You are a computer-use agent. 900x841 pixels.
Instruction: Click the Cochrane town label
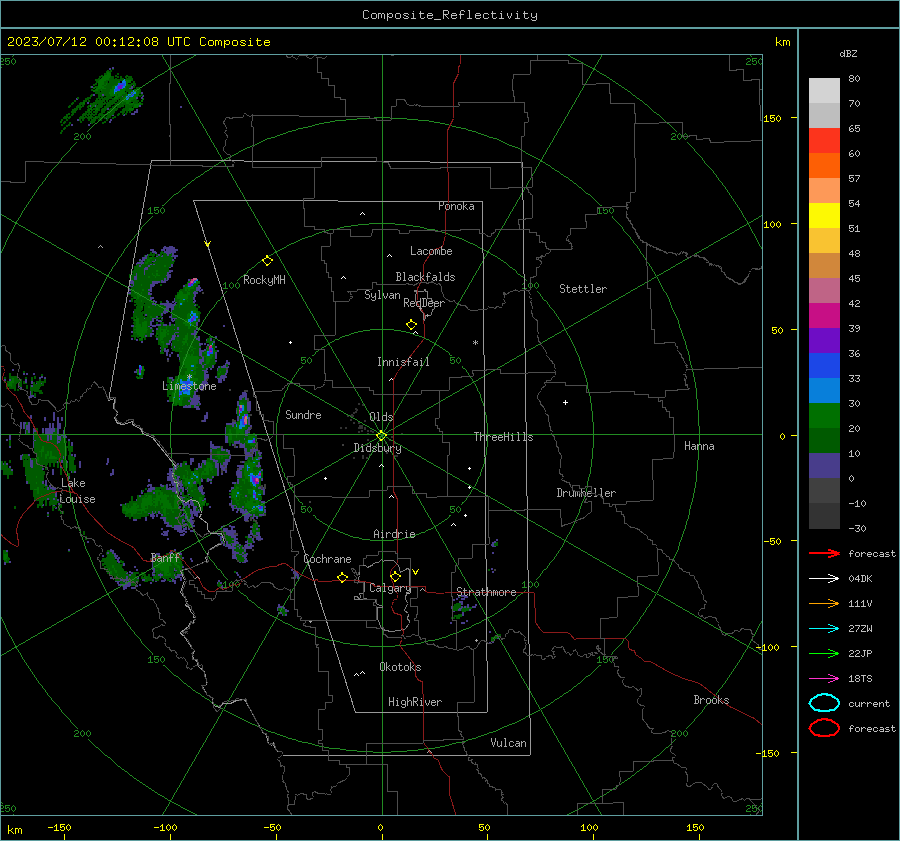pos(327,559)
